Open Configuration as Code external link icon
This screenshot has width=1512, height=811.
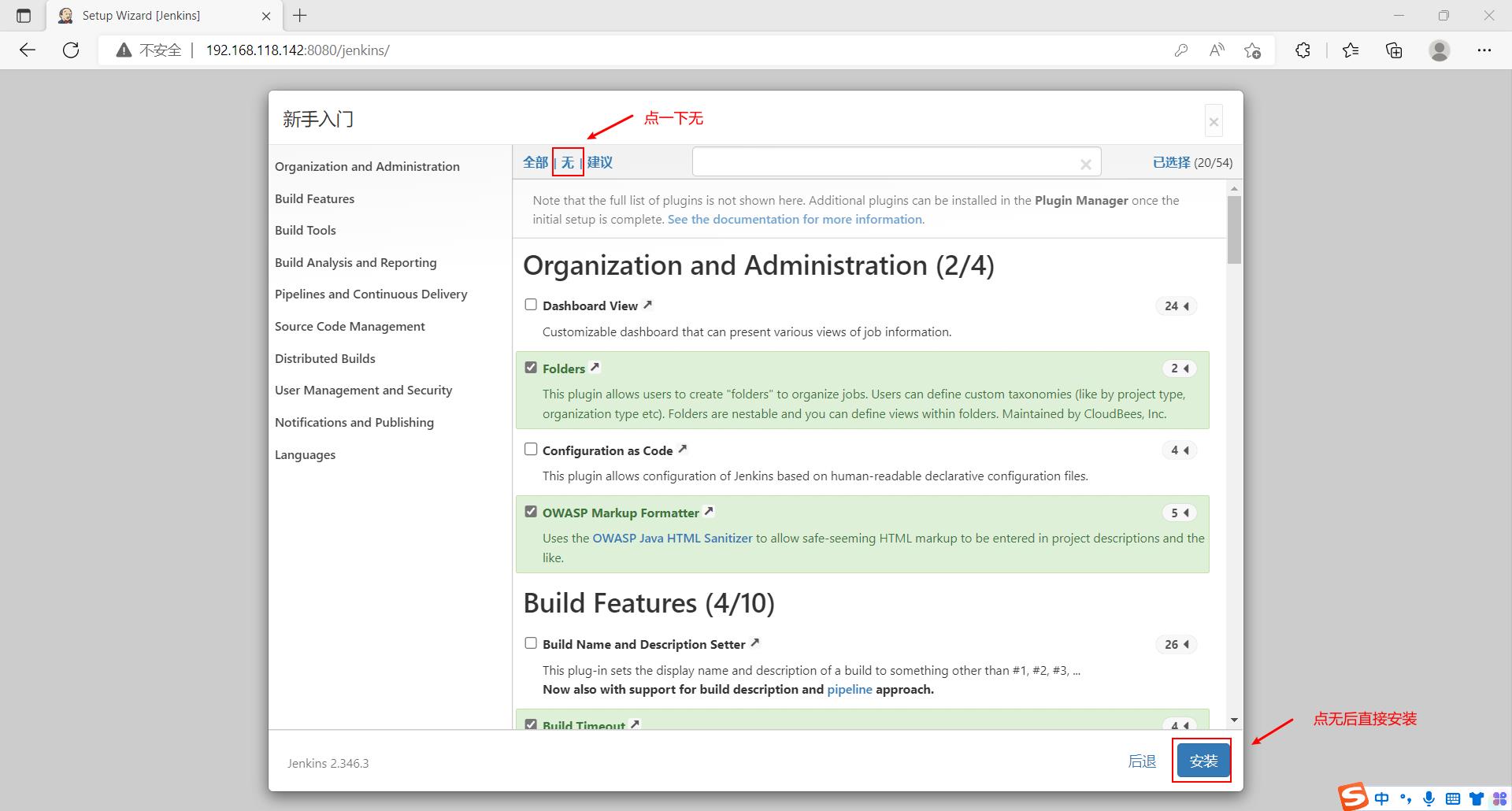pyautogui.click(x=683, y=449)
